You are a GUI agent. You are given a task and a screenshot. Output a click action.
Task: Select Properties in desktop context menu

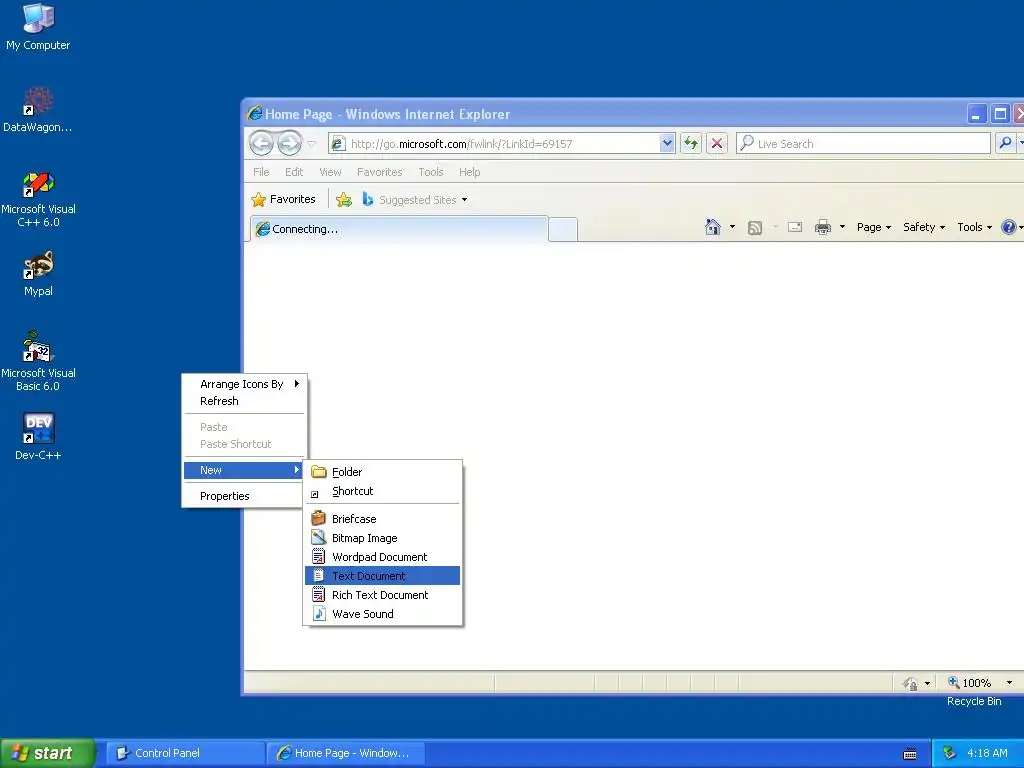coord(243,496)
